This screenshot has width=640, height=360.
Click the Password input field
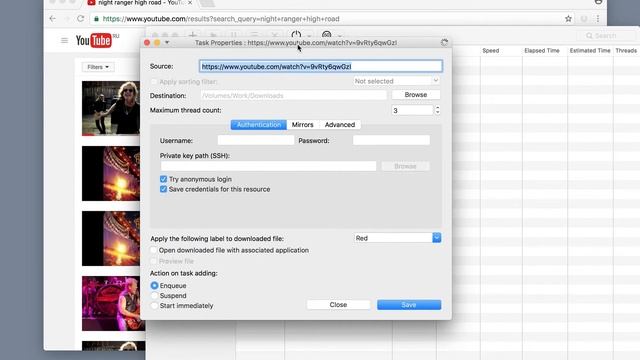pyautogui.click(x=391, y=140)
